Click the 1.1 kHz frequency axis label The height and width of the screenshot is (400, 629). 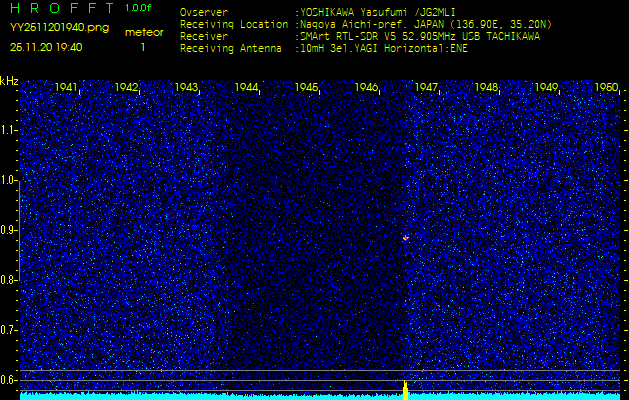[x=9, y=130]
